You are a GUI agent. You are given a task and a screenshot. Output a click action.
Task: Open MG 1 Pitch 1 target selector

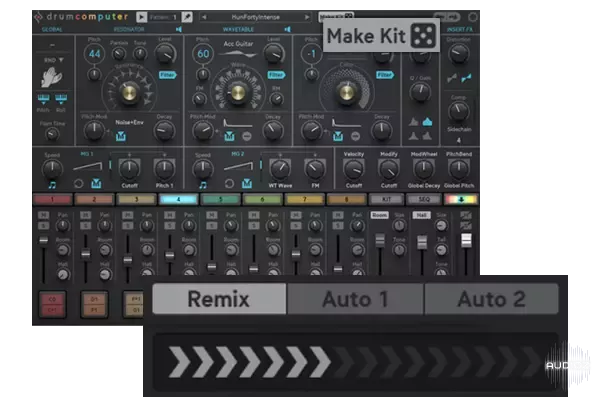tap(165, 185)
